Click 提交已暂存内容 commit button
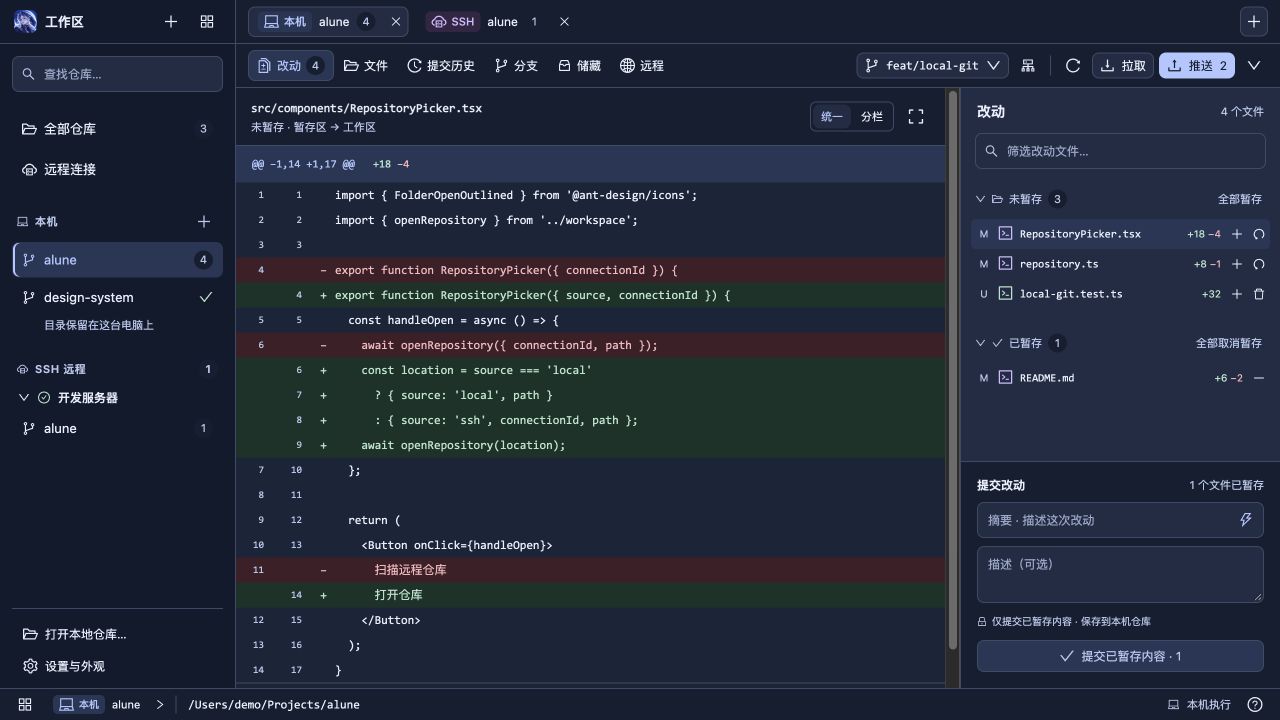The width and height of the screenshot is (1280, 720). coord(1120,656)
